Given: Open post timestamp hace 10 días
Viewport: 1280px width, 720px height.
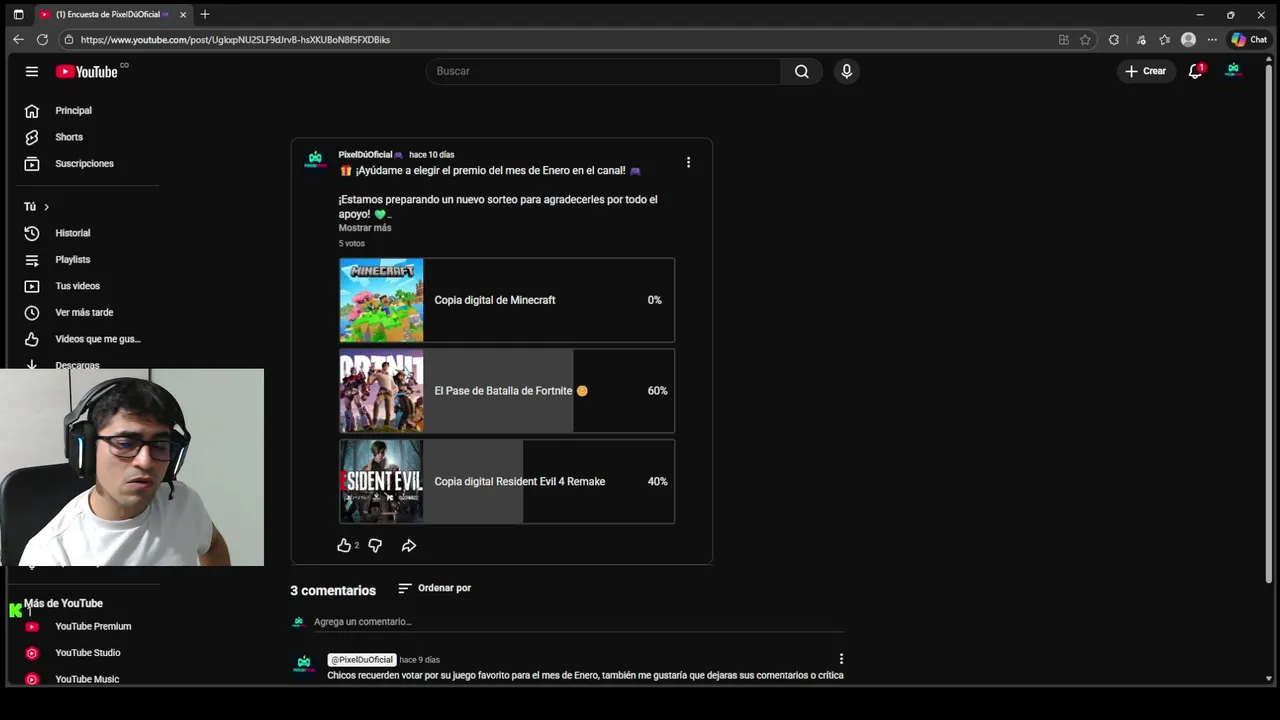Looking at the screenshot, I should pyautogui.click(x=431, y=155).
